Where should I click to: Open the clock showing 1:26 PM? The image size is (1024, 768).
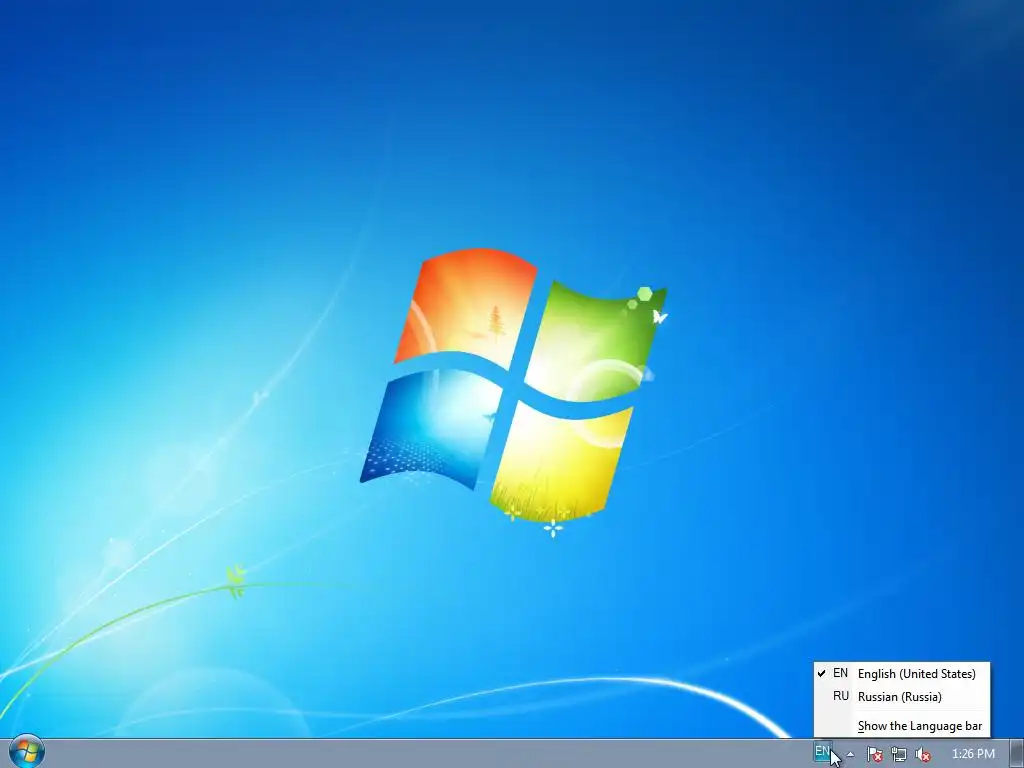[973, 754]
